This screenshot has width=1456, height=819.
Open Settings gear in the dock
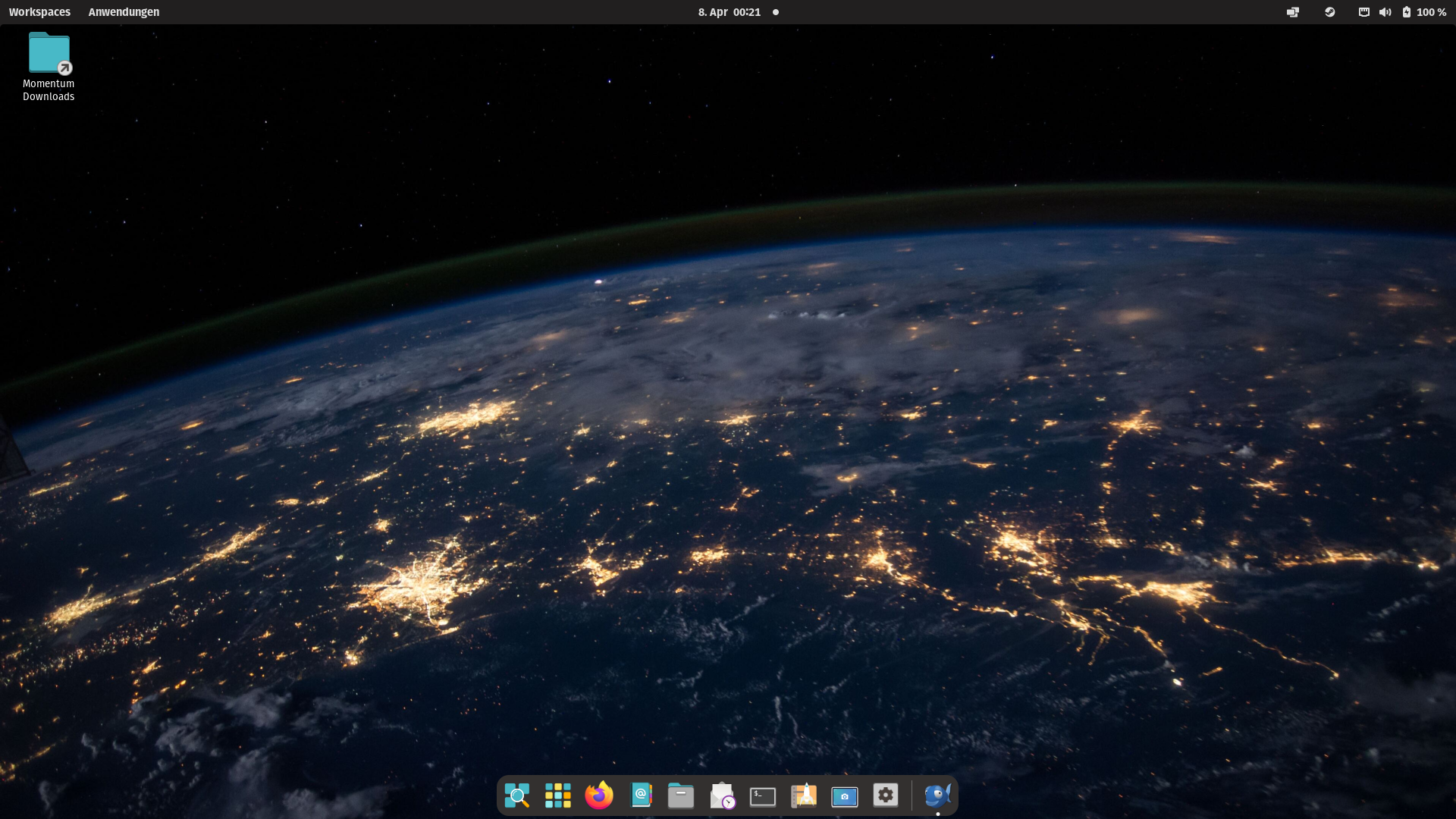click(x=885, y=795)
